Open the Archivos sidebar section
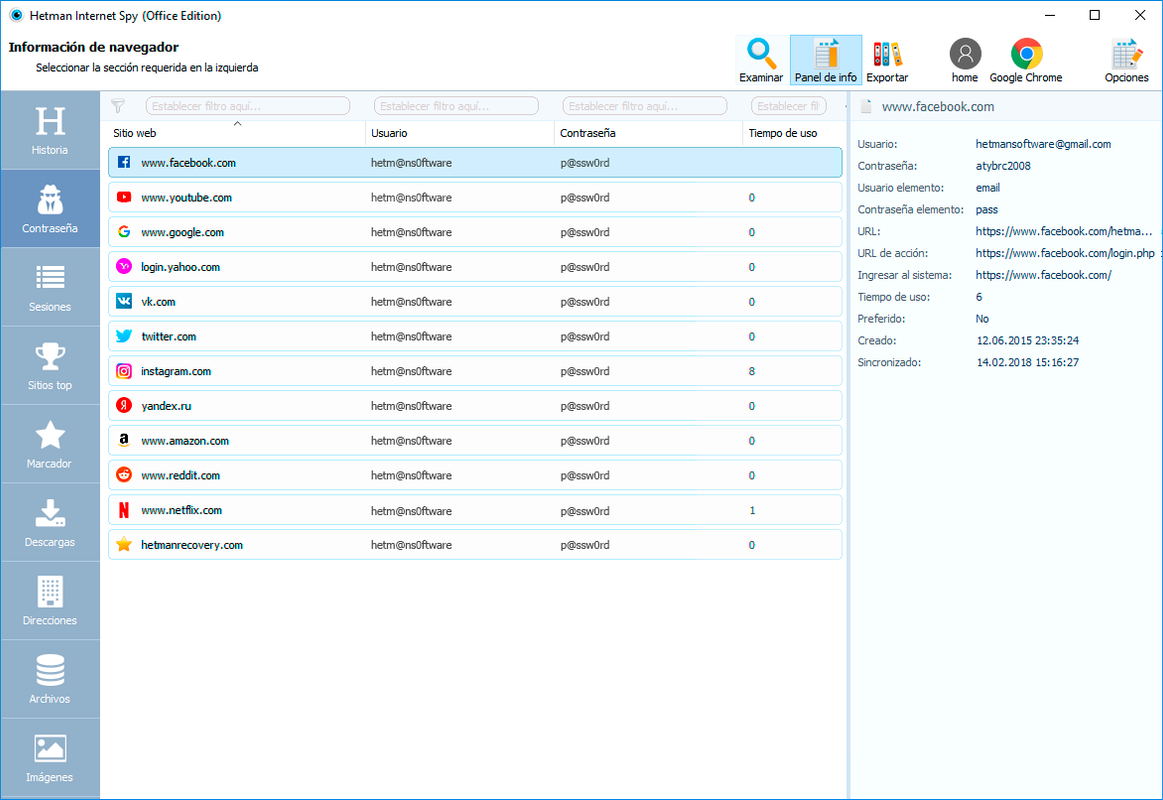Screen dimensions: 1163x800 point(50,679)
